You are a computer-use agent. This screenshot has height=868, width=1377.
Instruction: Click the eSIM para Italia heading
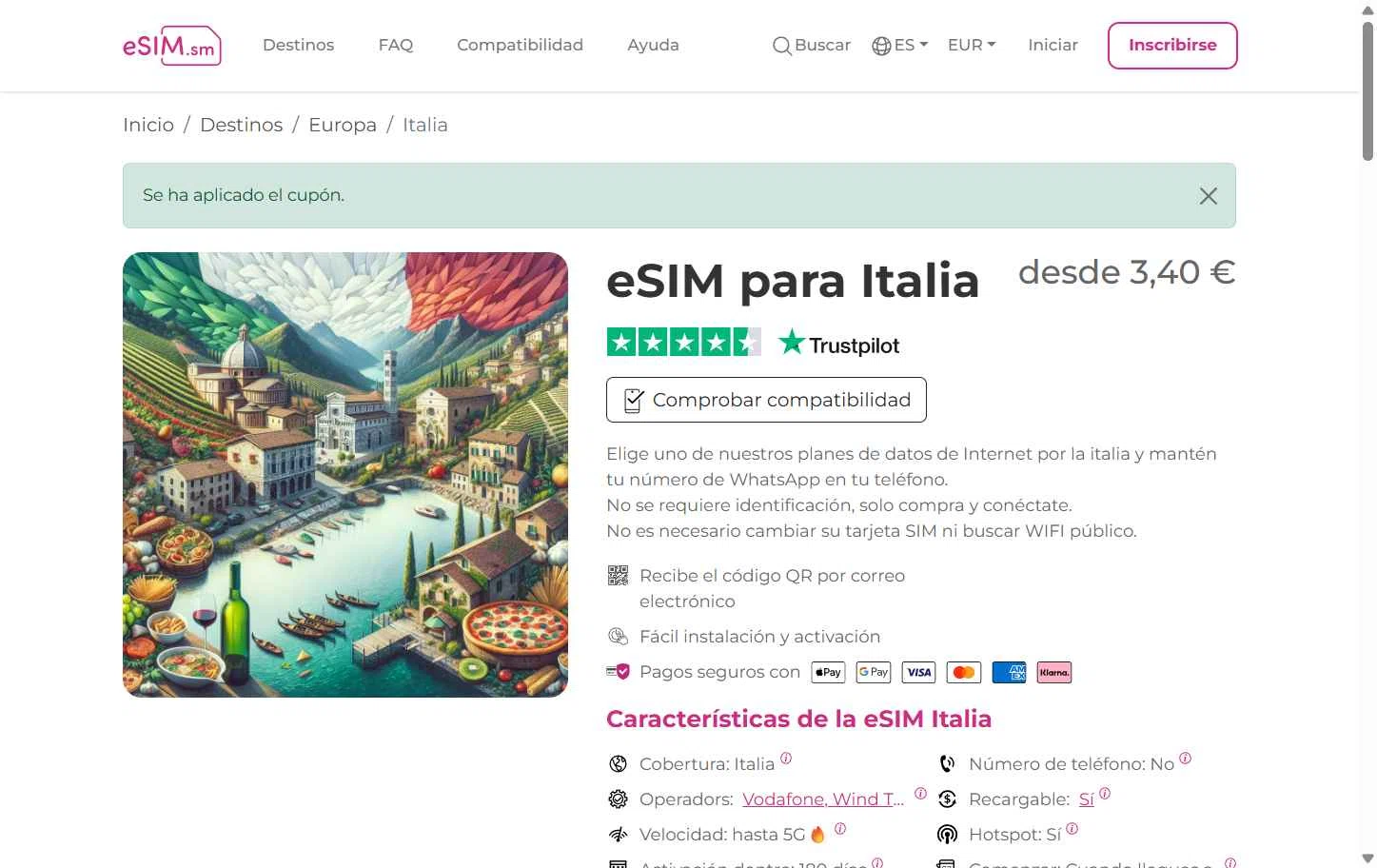point(793,281)
